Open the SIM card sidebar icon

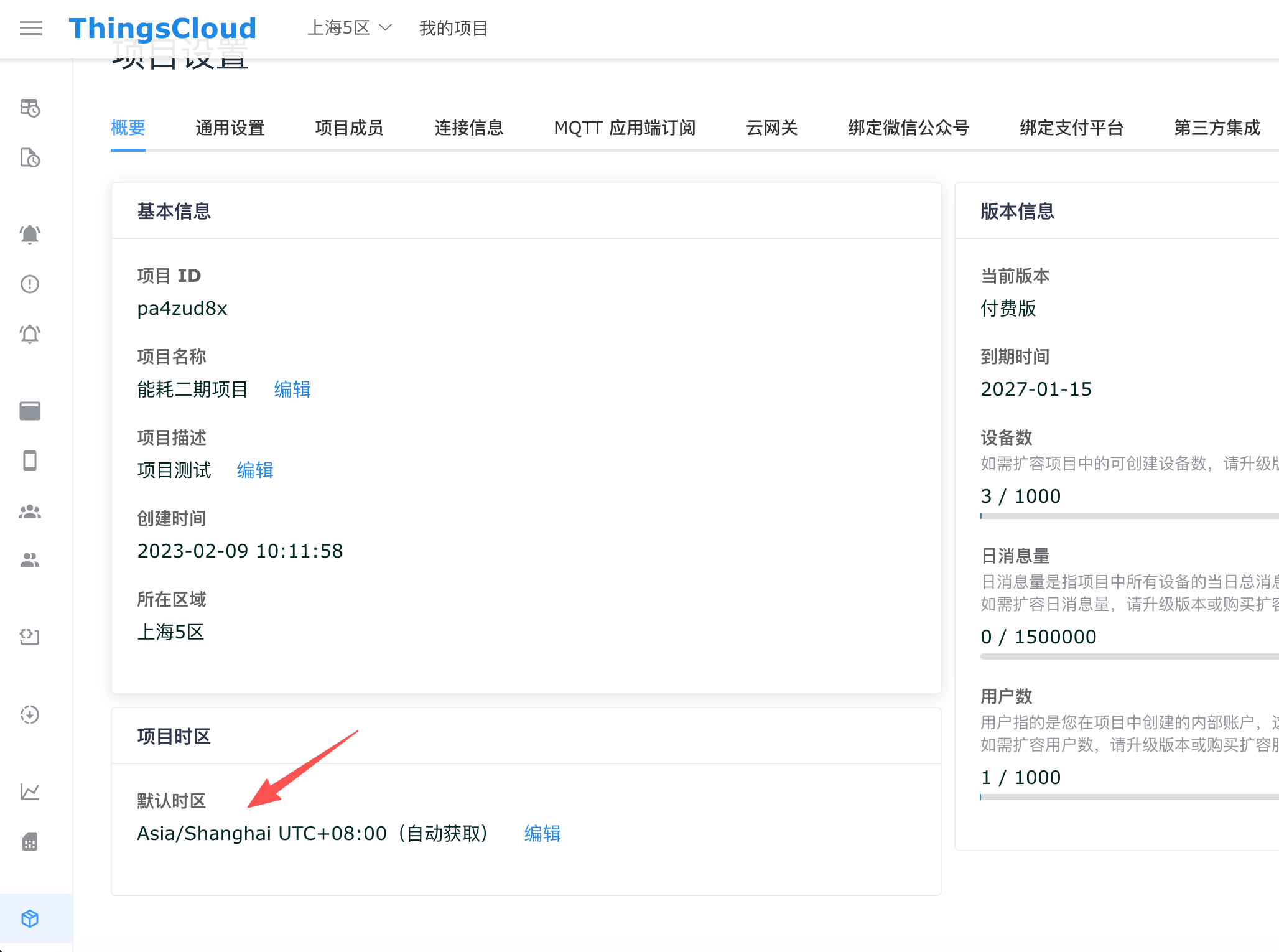(30, 842)
